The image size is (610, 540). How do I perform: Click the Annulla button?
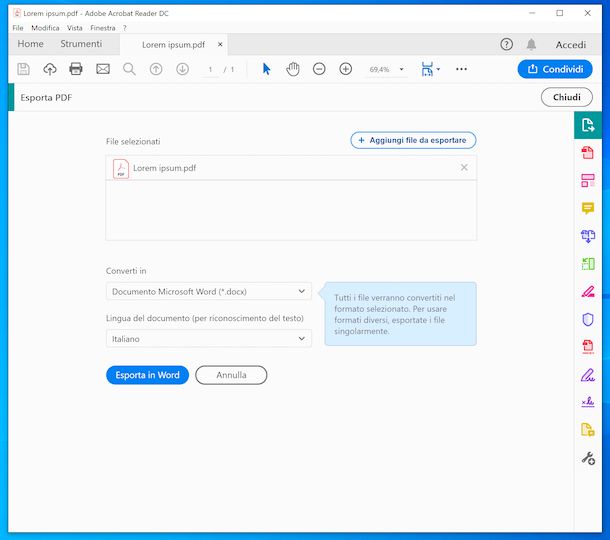[231, 375]
